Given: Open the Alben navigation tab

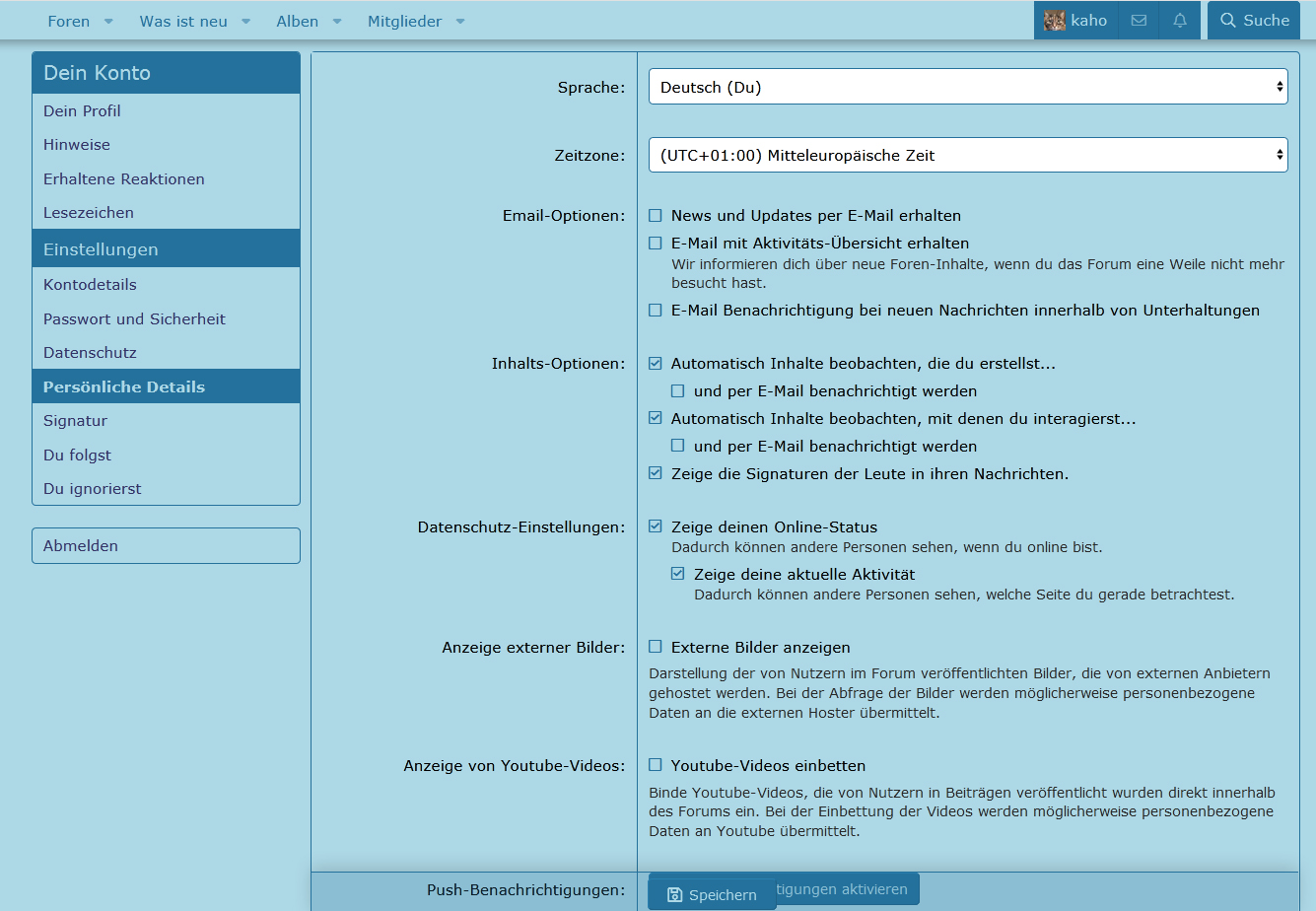Looking at the screenshot, I should [297, 22].
